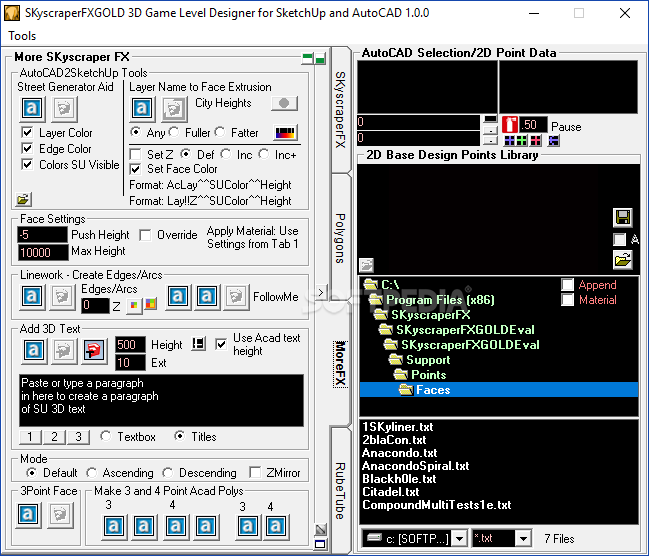
Task: Open the Tools menu
Action: pyautogui.click(x=22, y=36)
